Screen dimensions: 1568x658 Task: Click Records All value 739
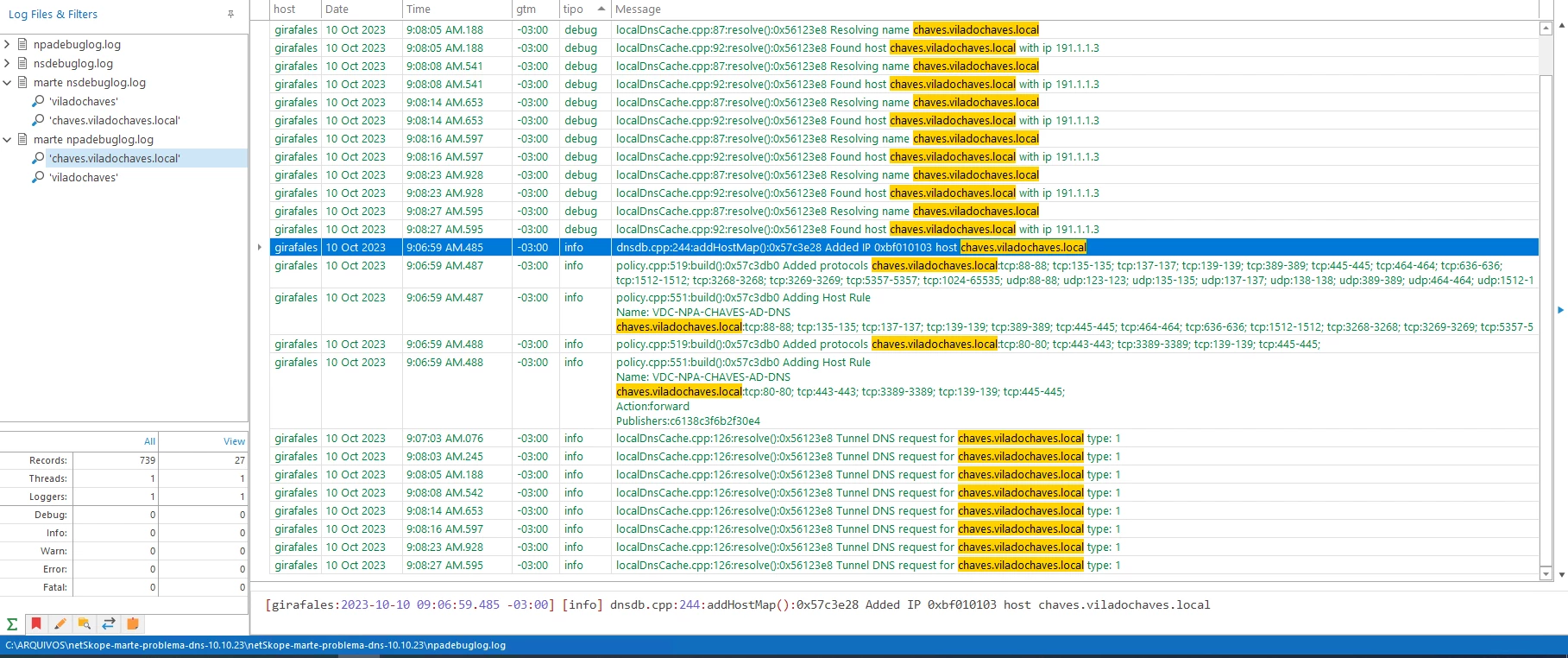[147, 460]
